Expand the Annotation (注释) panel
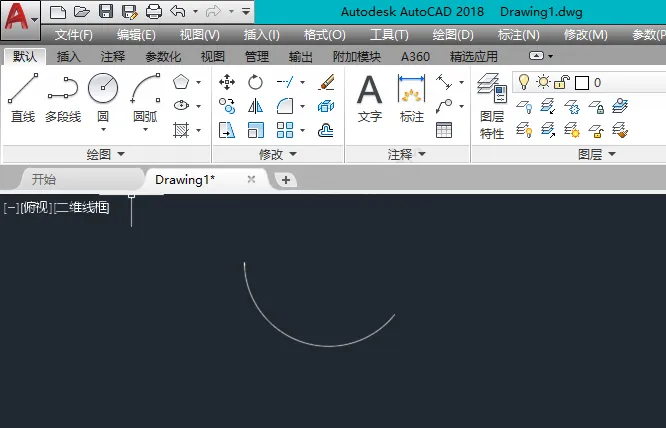The width and height of the screenshot is (666, 428). point(406,154)
